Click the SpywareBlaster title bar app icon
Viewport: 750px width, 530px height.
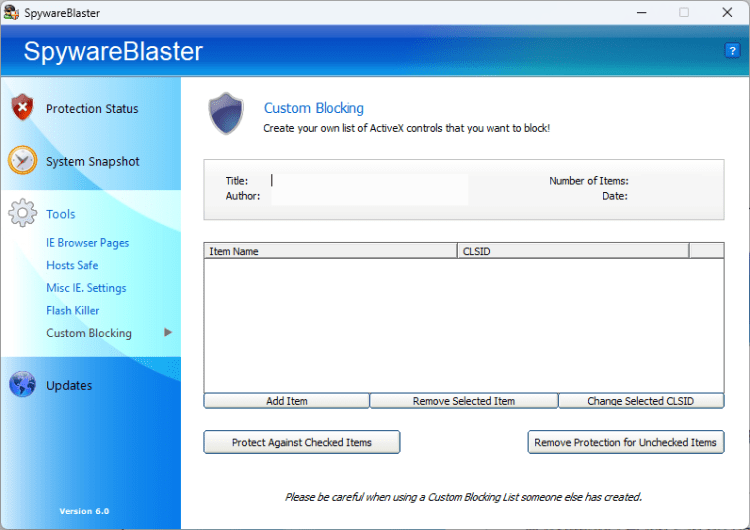(11, 12)
